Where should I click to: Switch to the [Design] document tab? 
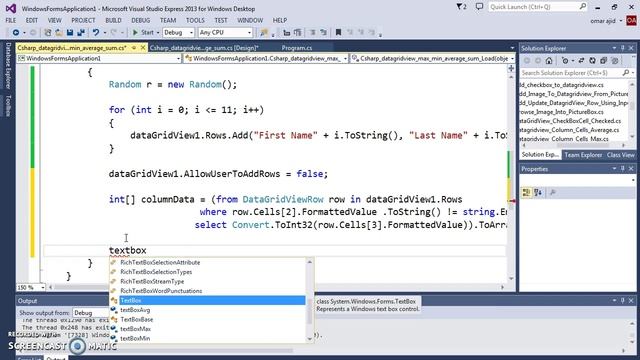point(204,48)
